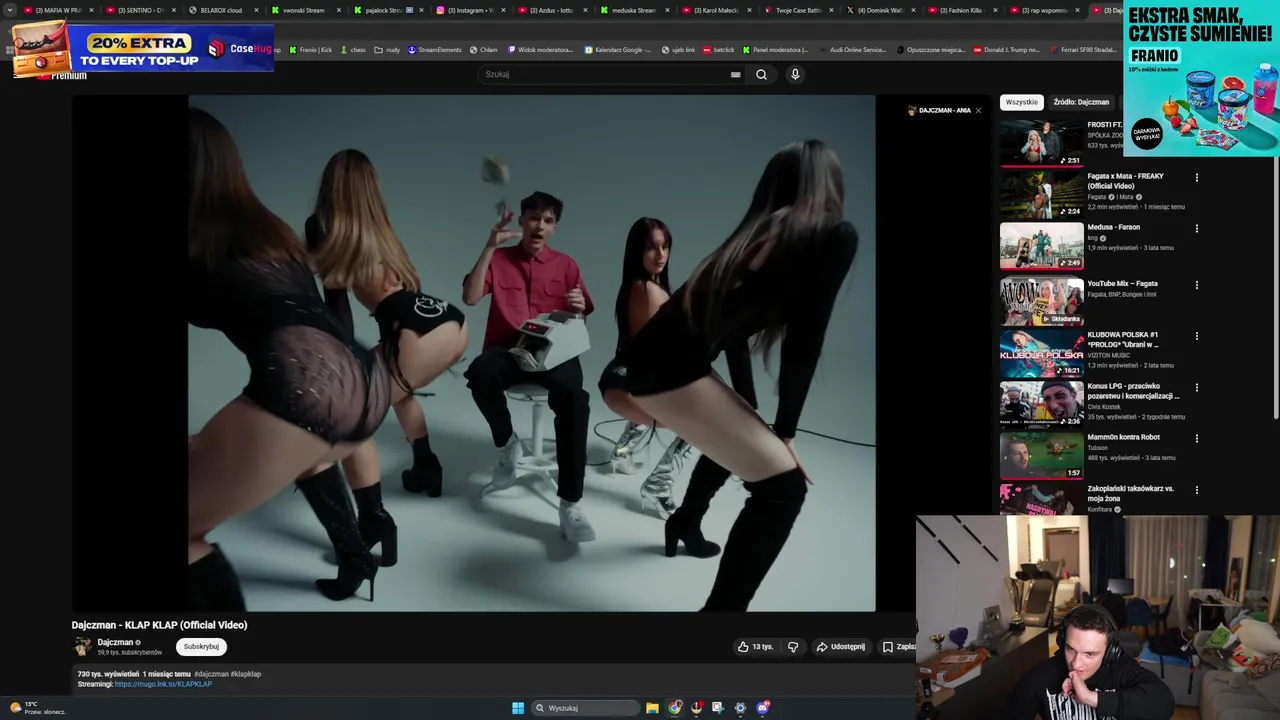The height and width of the screenshot is (720, 1280).
Task: Open ujeb link bookmark
Action: [679, 50]
